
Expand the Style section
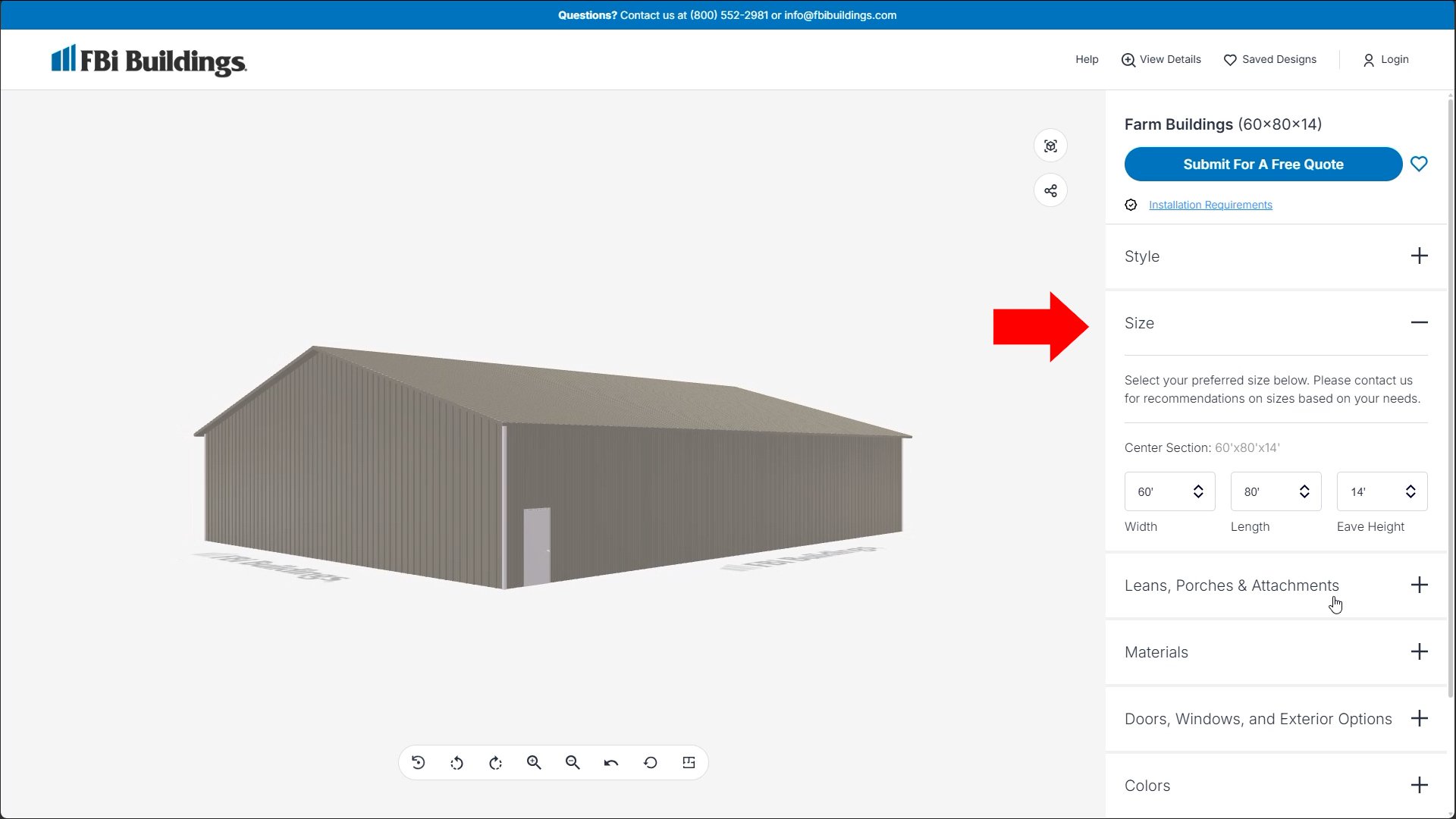tap(1419, 256)
